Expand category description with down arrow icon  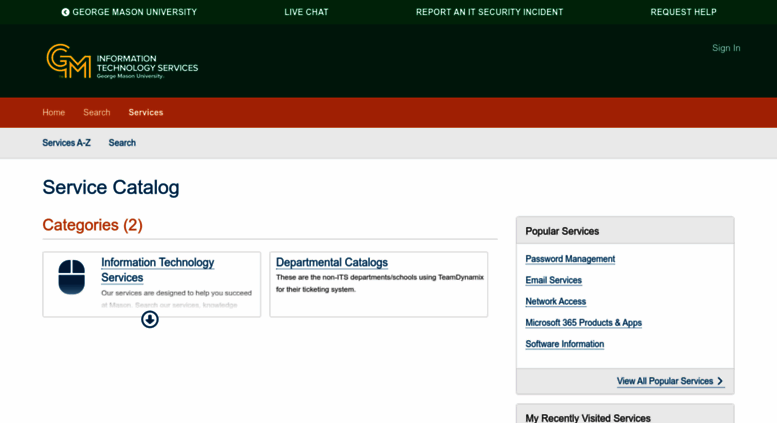tap(150, 319)
